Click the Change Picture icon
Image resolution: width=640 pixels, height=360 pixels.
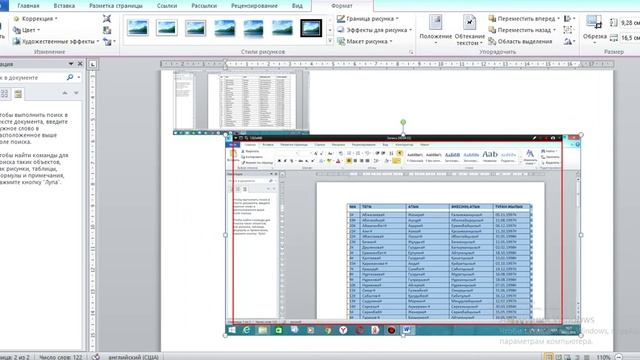[107, 30]
